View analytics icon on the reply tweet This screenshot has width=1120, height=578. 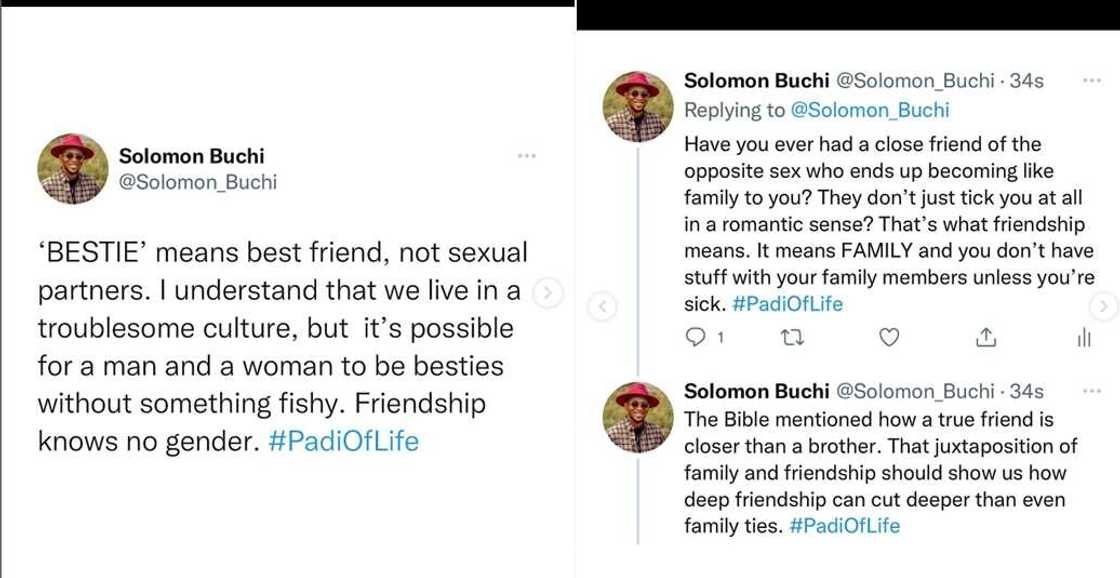click(1082, 340)
